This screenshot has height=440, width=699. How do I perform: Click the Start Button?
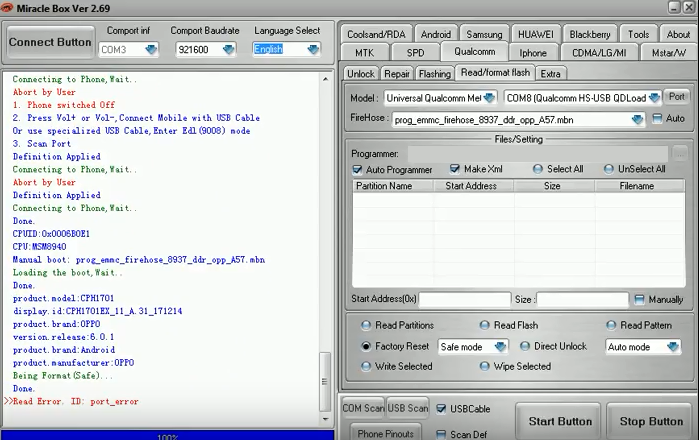click(560, 421)
